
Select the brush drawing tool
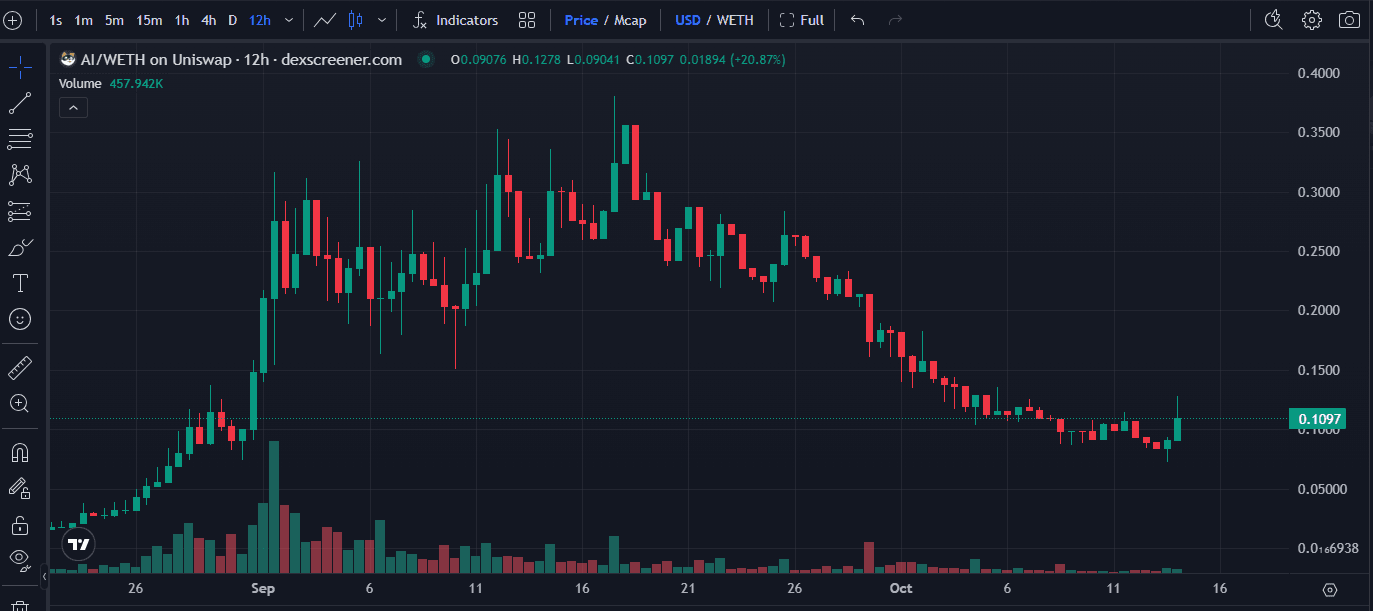(20, 247)
